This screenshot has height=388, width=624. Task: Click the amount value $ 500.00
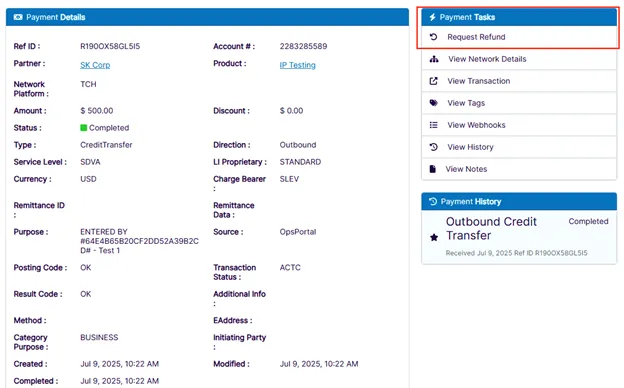97,111
